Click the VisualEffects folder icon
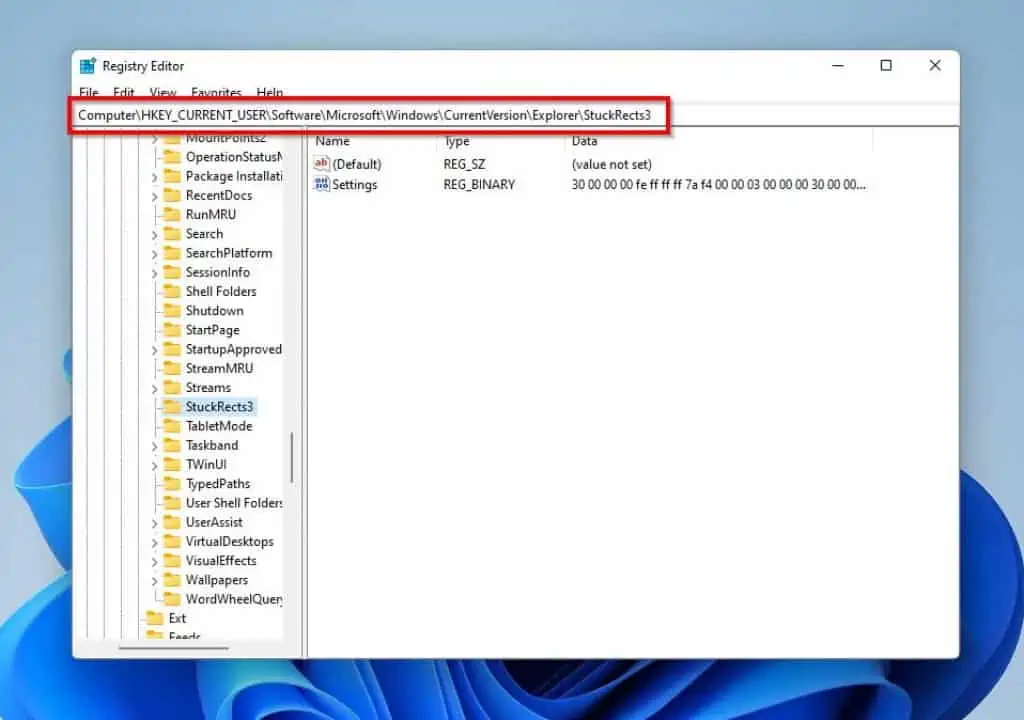Viewport: 1024px width, 720px height. (172, 561)
